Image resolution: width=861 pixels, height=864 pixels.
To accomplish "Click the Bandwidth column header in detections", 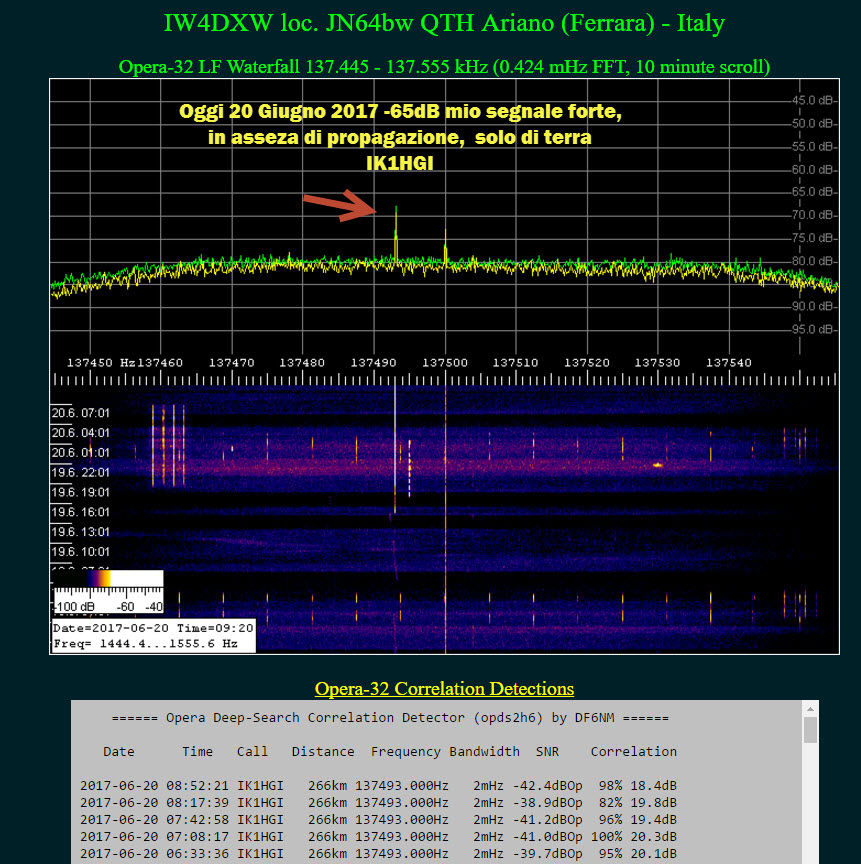I will [484, 752].
